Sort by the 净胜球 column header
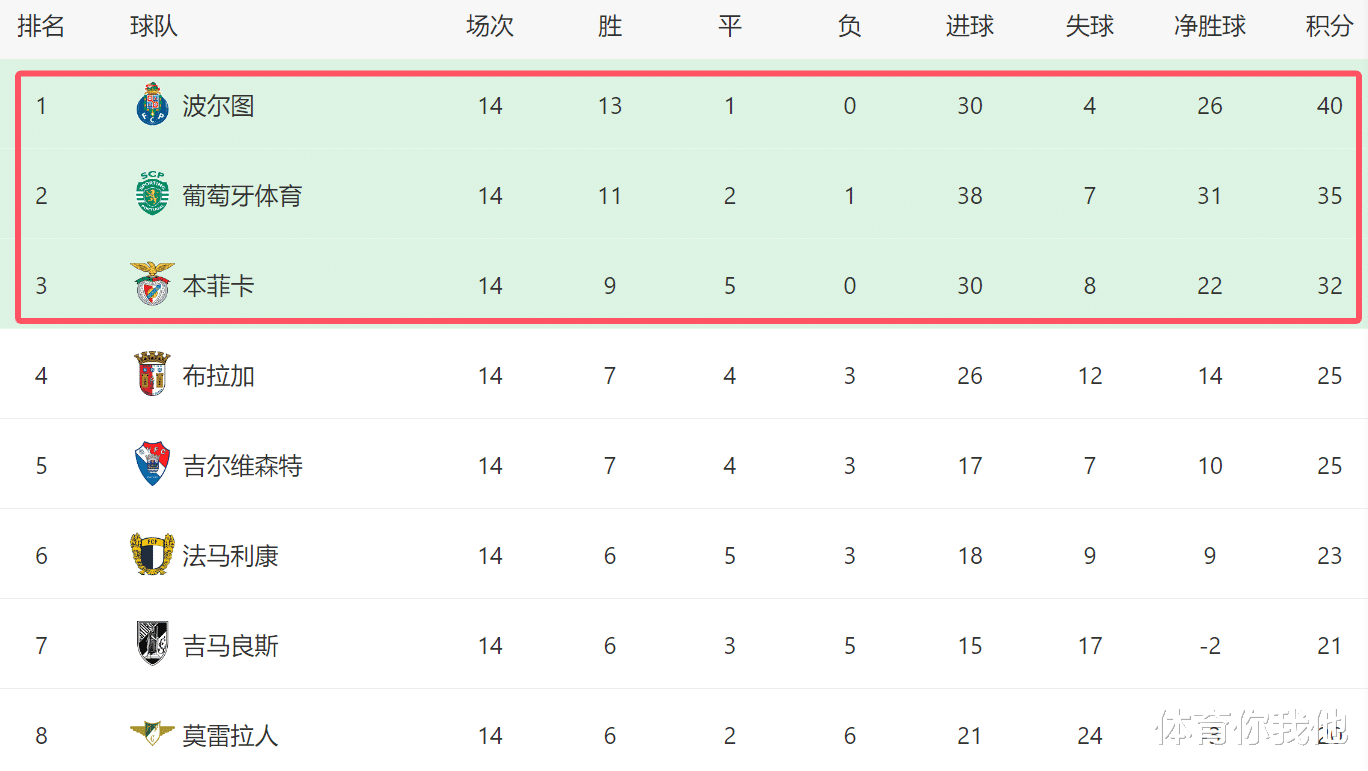Screen dimensions: 1368x771 coord(1210,27)
